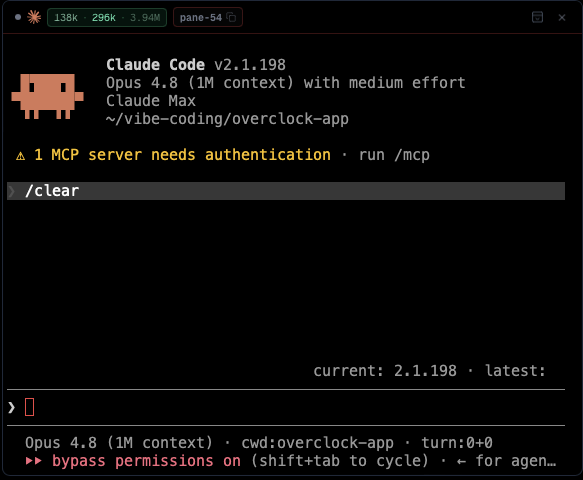Copy the pane-54 name icon

click(x=231, y=17)
